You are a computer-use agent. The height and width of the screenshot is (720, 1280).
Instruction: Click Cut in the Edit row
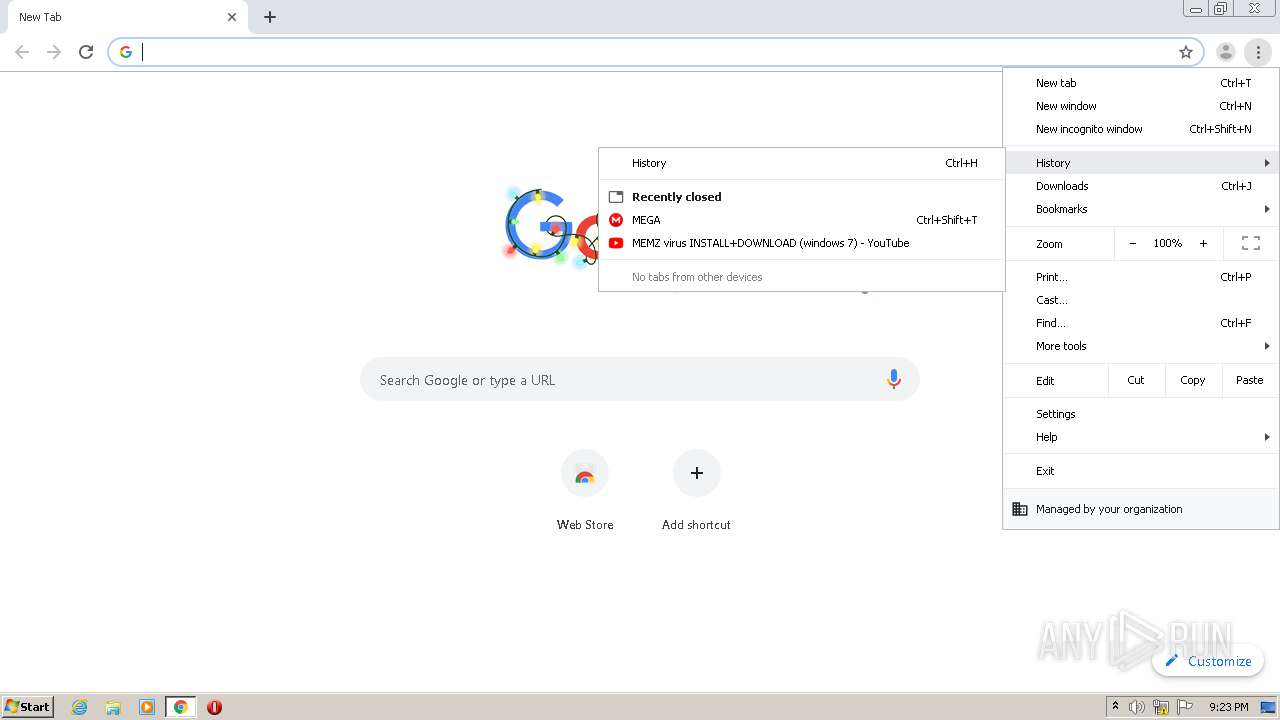(1136, 380)
